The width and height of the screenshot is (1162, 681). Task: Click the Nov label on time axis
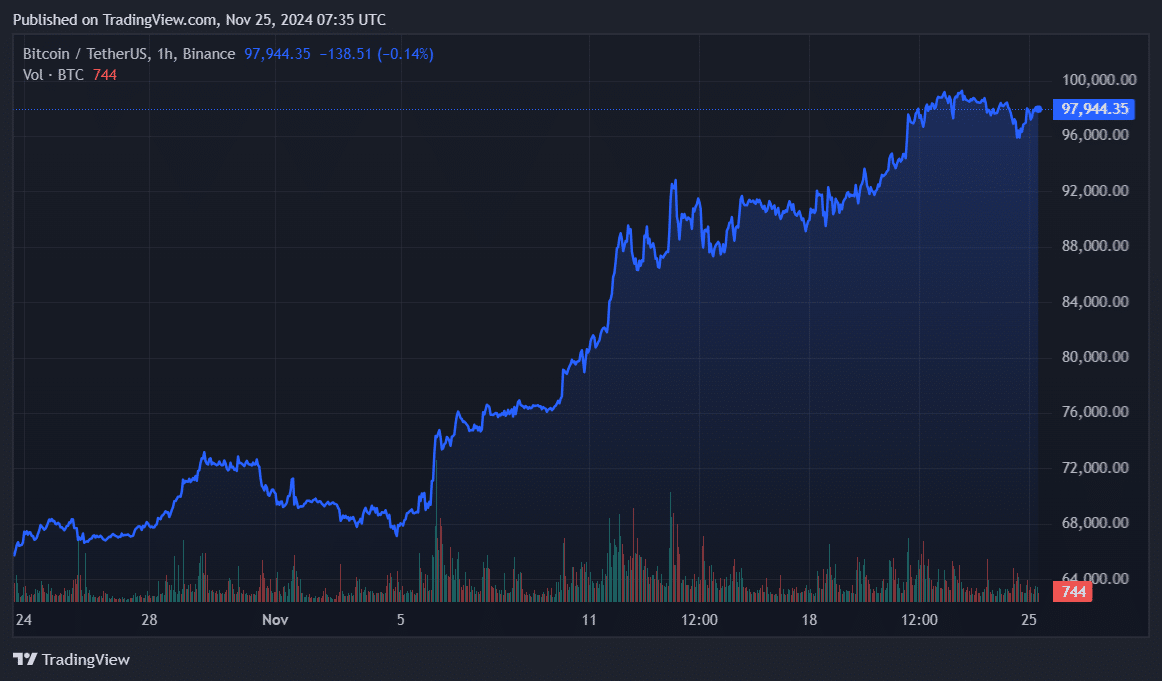[275, 620]
